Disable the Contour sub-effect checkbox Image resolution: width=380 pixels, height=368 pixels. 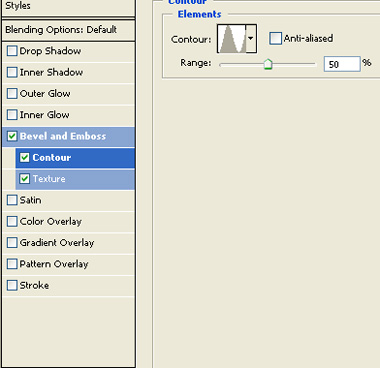click(25, 158)
